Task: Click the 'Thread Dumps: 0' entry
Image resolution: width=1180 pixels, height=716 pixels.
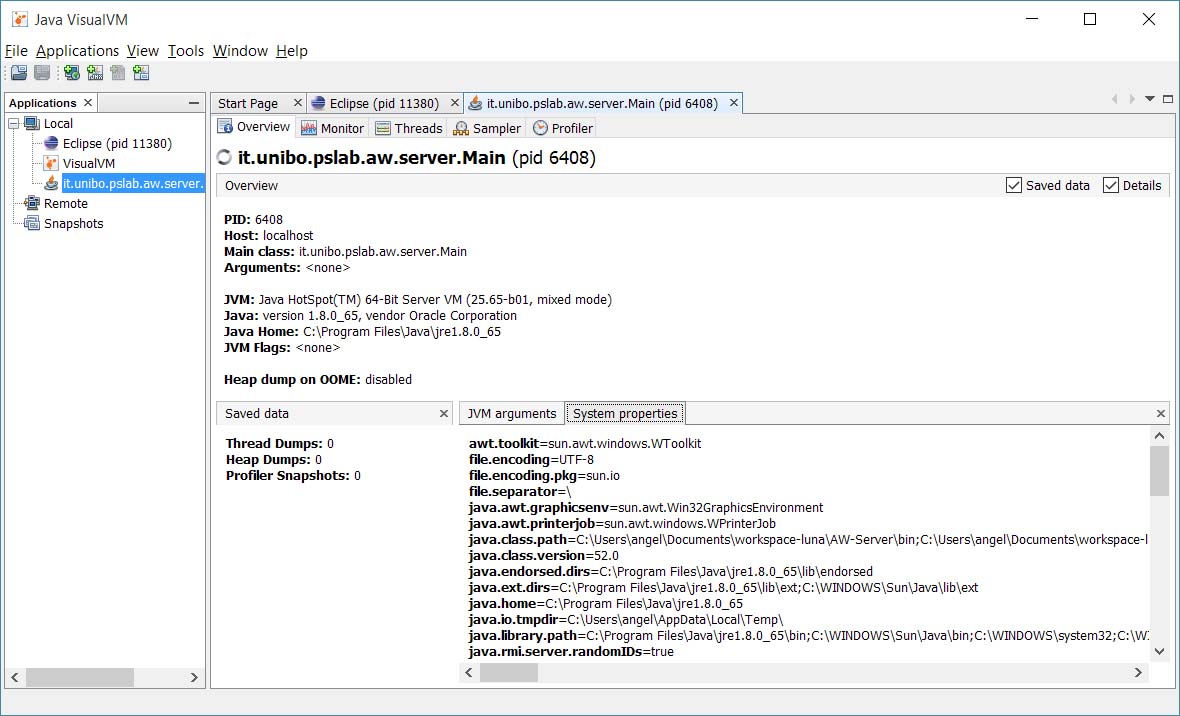Action: [280, 443]
